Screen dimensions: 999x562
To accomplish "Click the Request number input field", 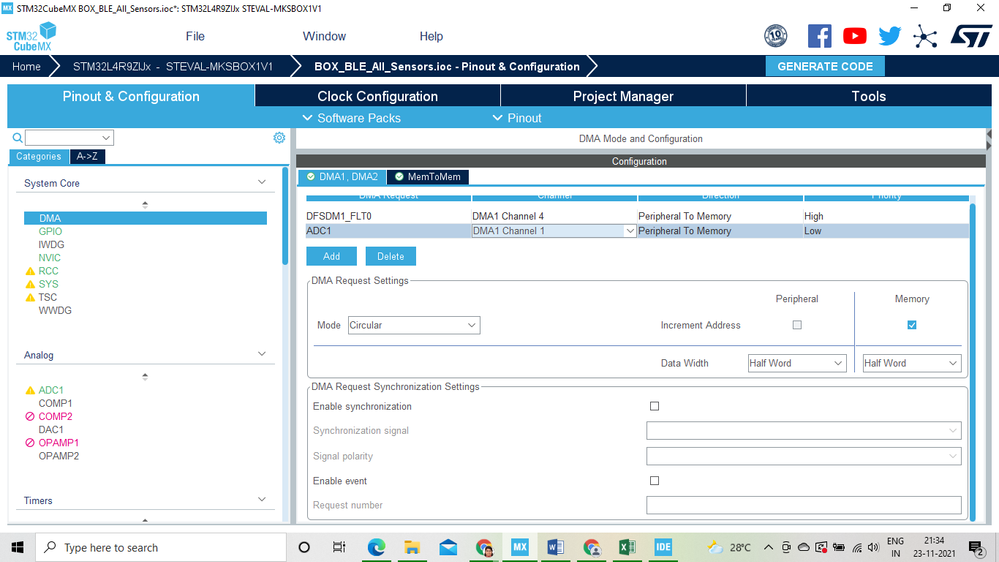I will pos(803,505).
